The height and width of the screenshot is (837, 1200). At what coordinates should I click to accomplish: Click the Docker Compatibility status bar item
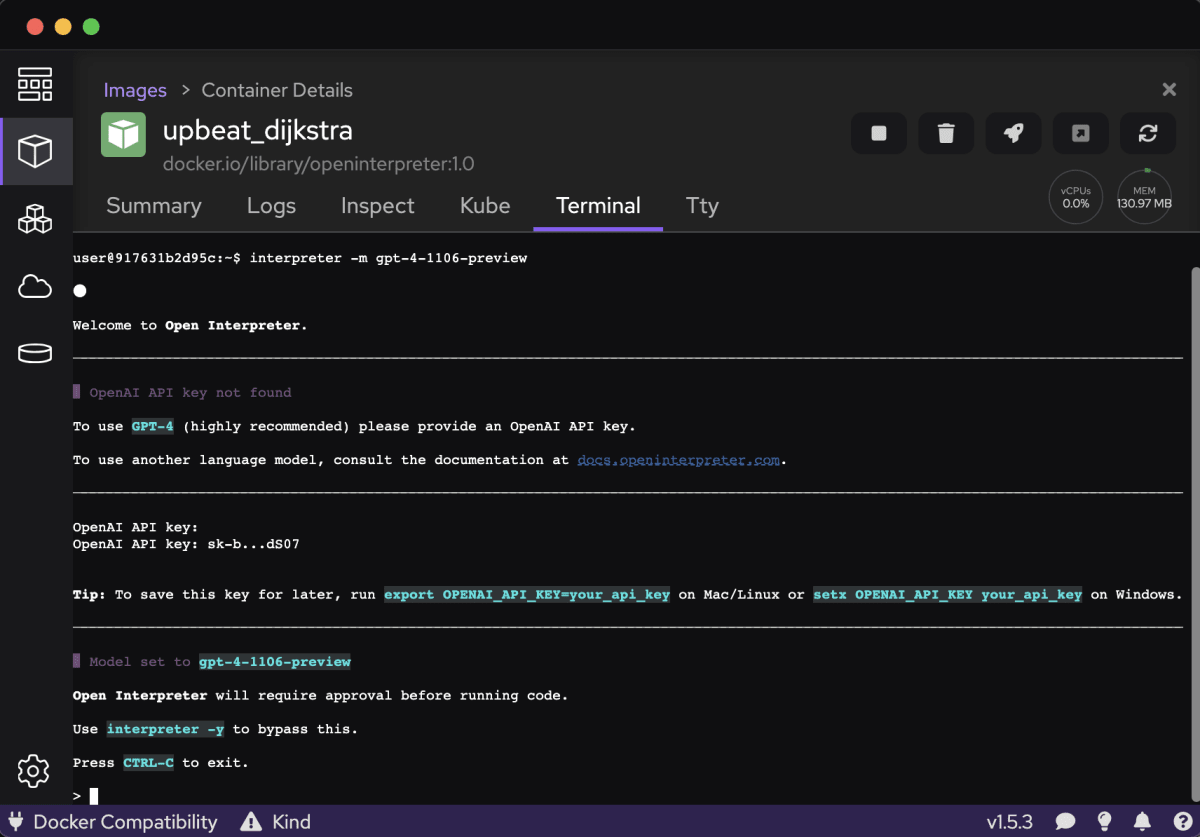[x=112, y=822]
